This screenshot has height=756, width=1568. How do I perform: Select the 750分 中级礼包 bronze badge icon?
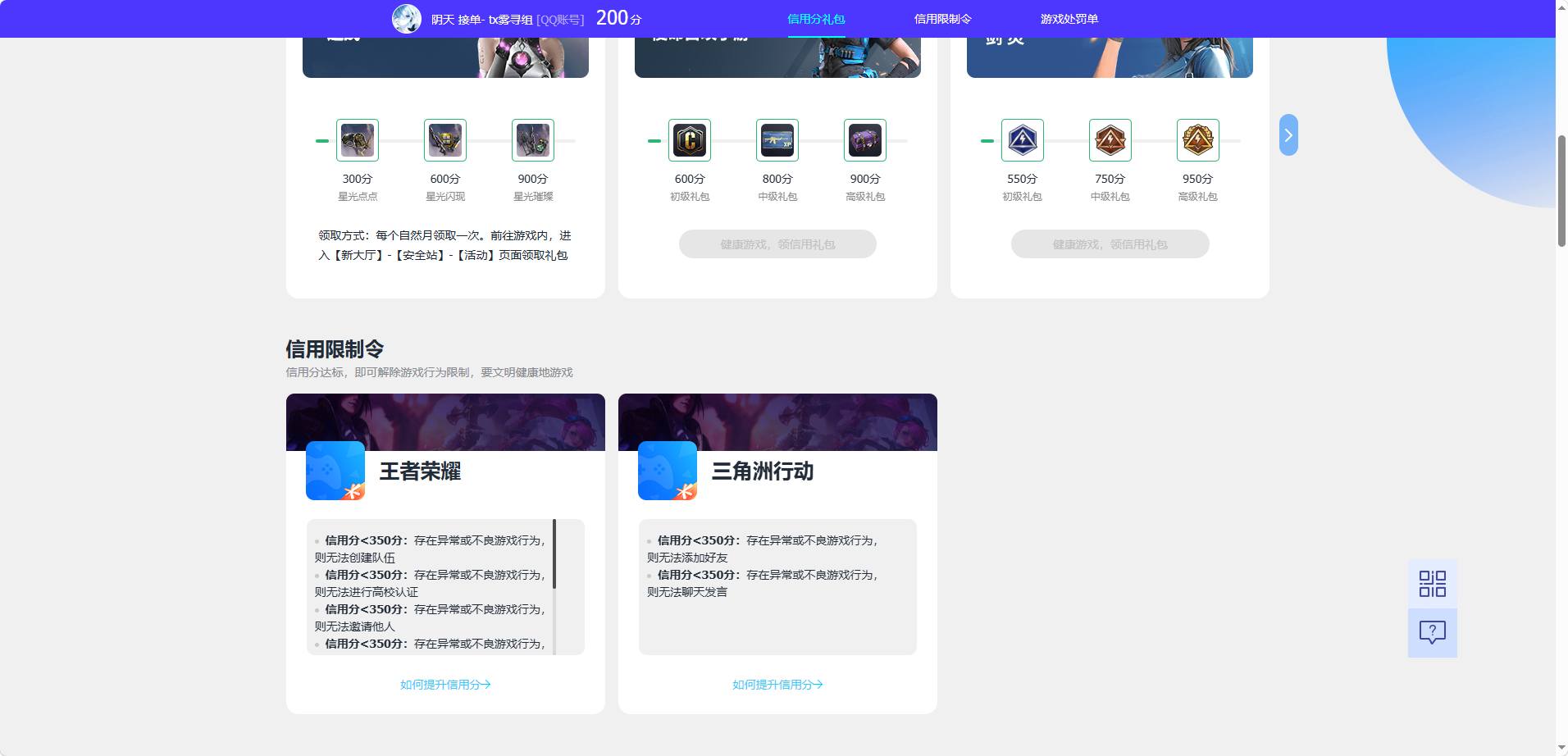1110,140
